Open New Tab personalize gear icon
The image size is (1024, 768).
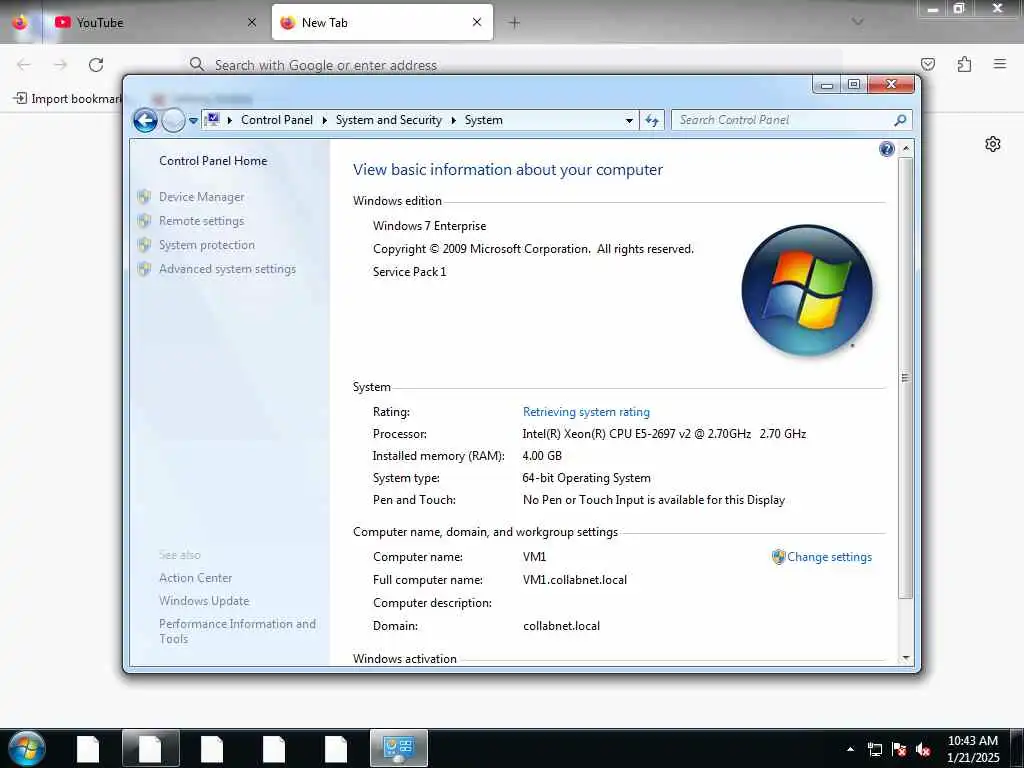pos(993,144)
